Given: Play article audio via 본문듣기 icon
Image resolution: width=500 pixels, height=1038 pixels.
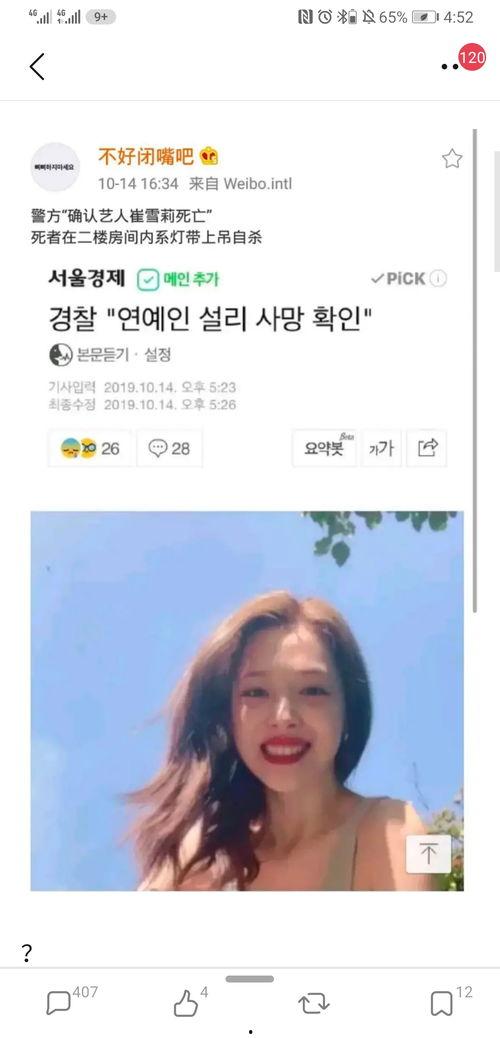Looking at the screenshot, I should click(60, 355).
